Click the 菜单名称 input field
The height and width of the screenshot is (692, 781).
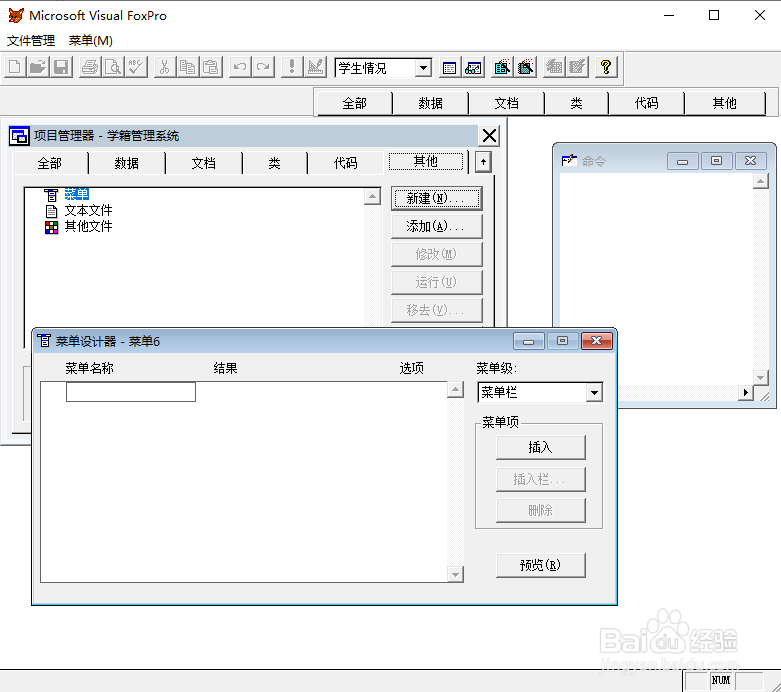click(x=131, y=392)
